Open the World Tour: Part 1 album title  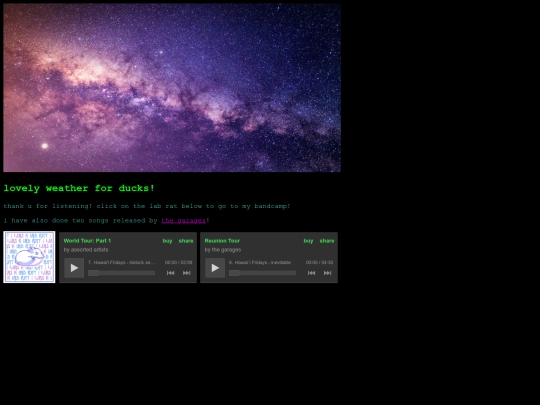(x=87, y=241)
